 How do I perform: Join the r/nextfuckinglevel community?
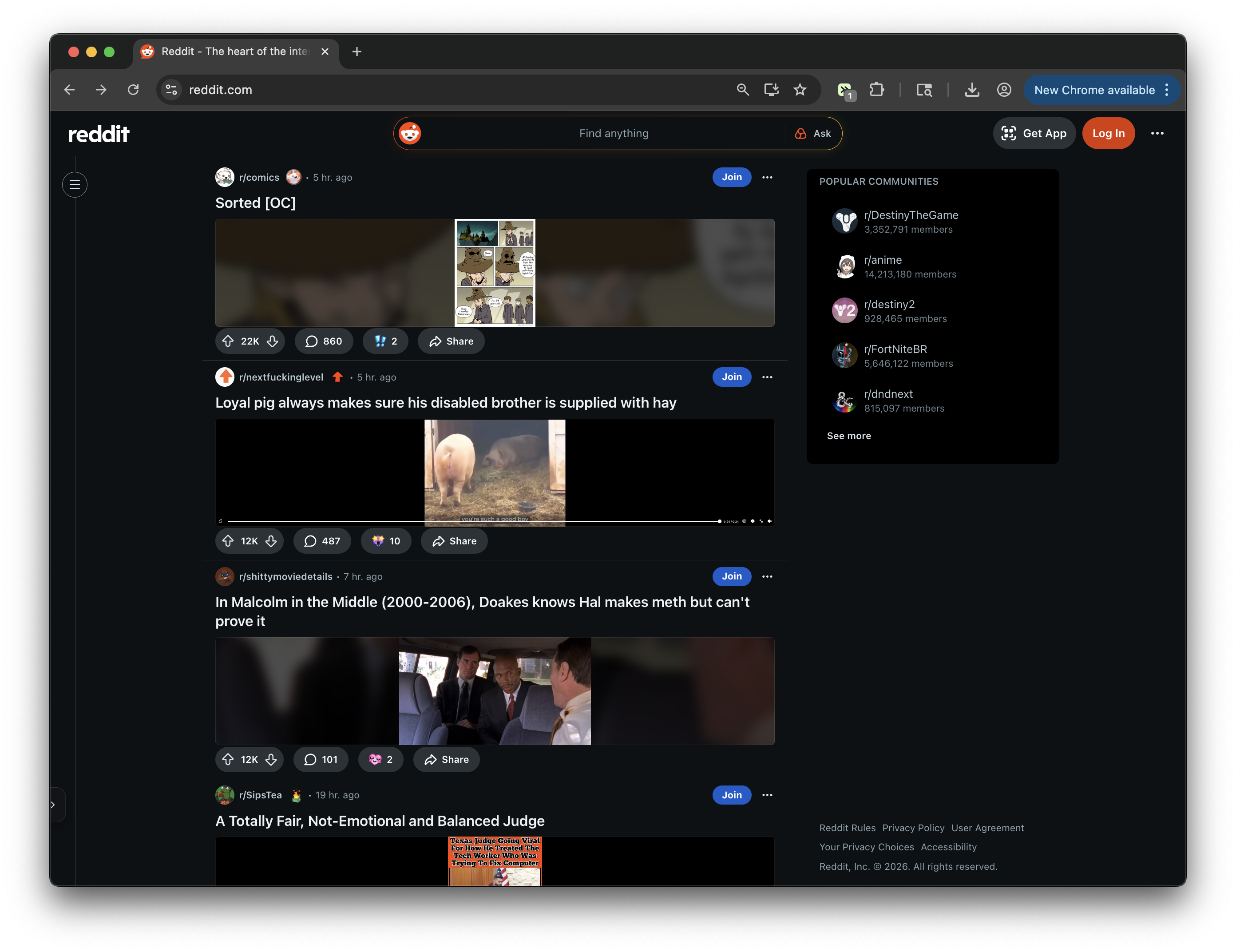point(731,377)
